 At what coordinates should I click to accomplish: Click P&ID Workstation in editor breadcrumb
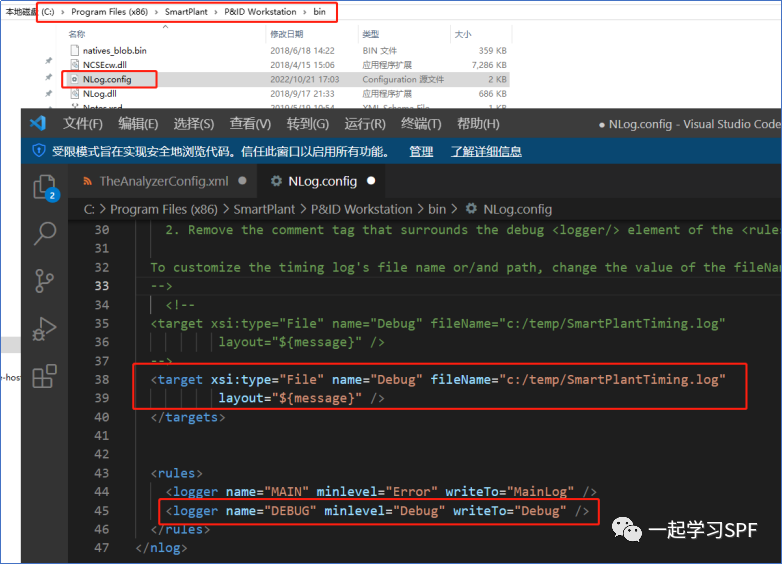click(362, 209)
